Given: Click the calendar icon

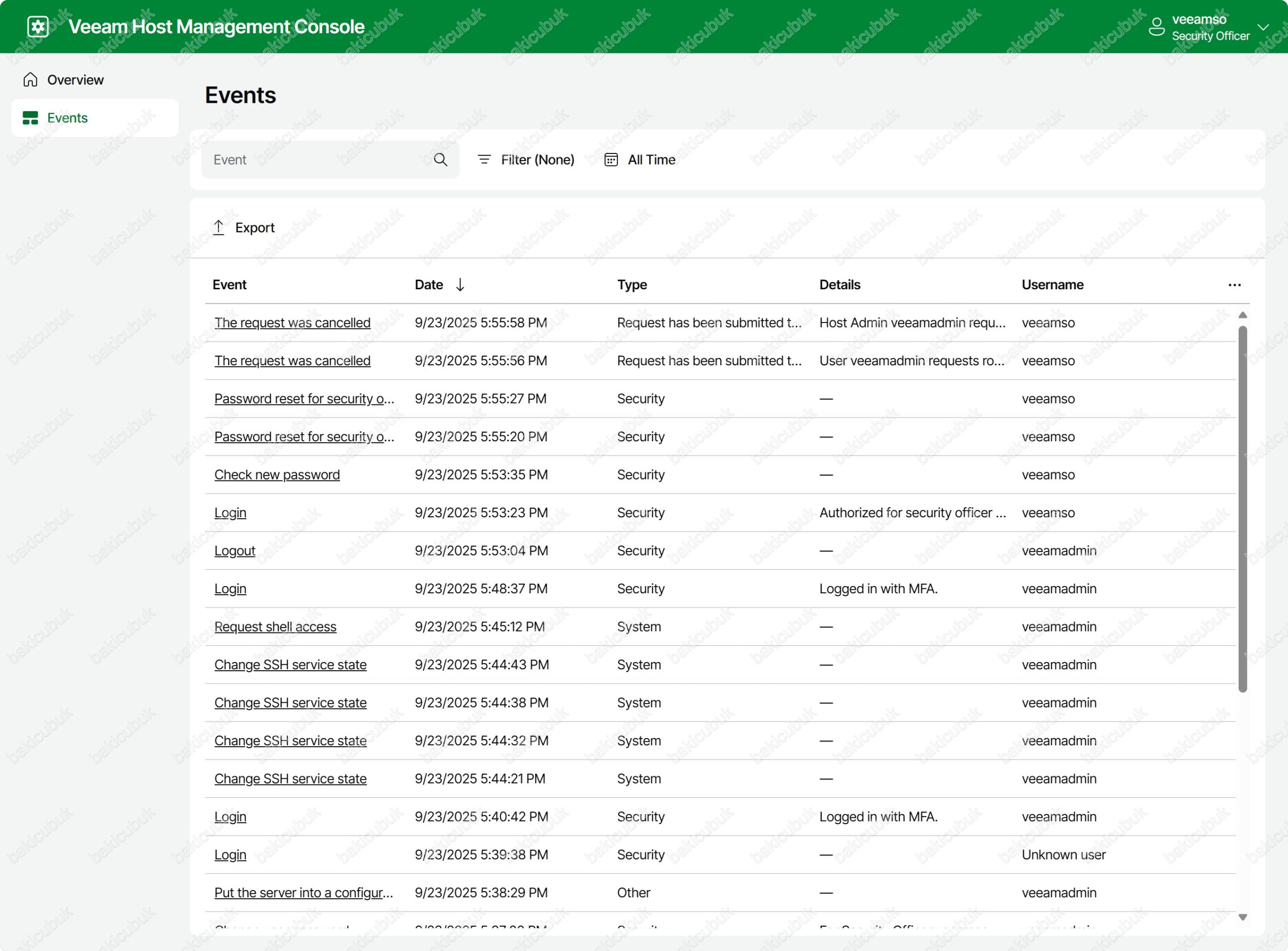Looking at the screenshot, I should click(611, 160).
